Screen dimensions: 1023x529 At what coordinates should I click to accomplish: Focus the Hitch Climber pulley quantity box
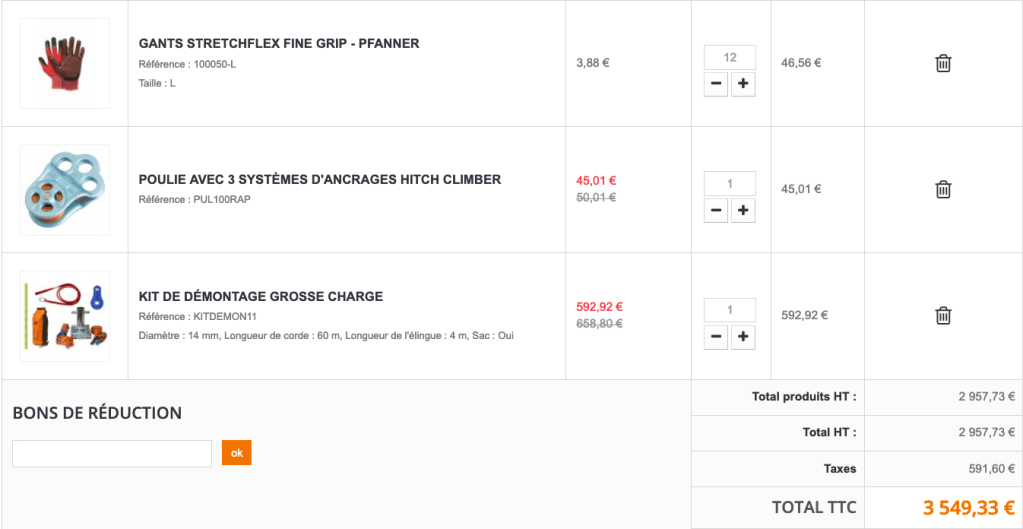click(x=730, y=184)
